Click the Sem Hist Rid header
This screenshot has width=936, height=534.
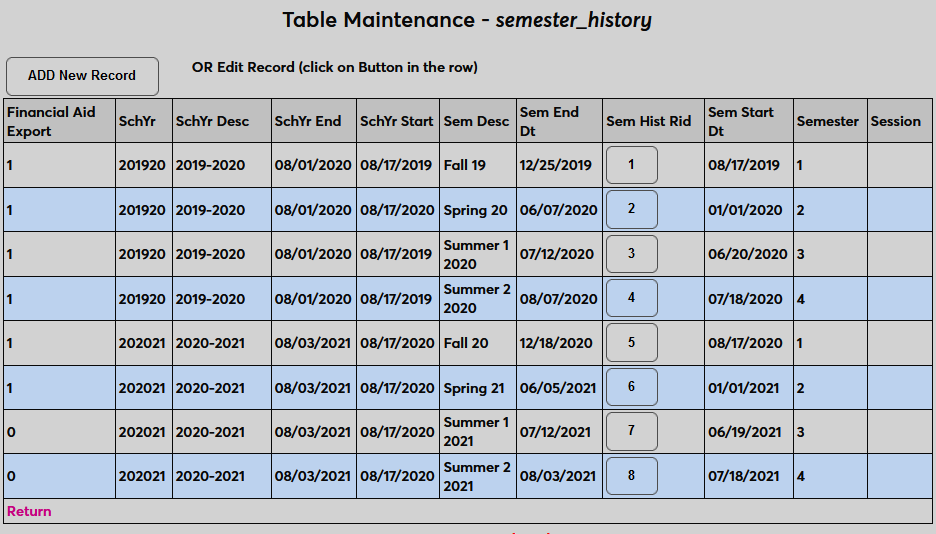tap(648, 121)
